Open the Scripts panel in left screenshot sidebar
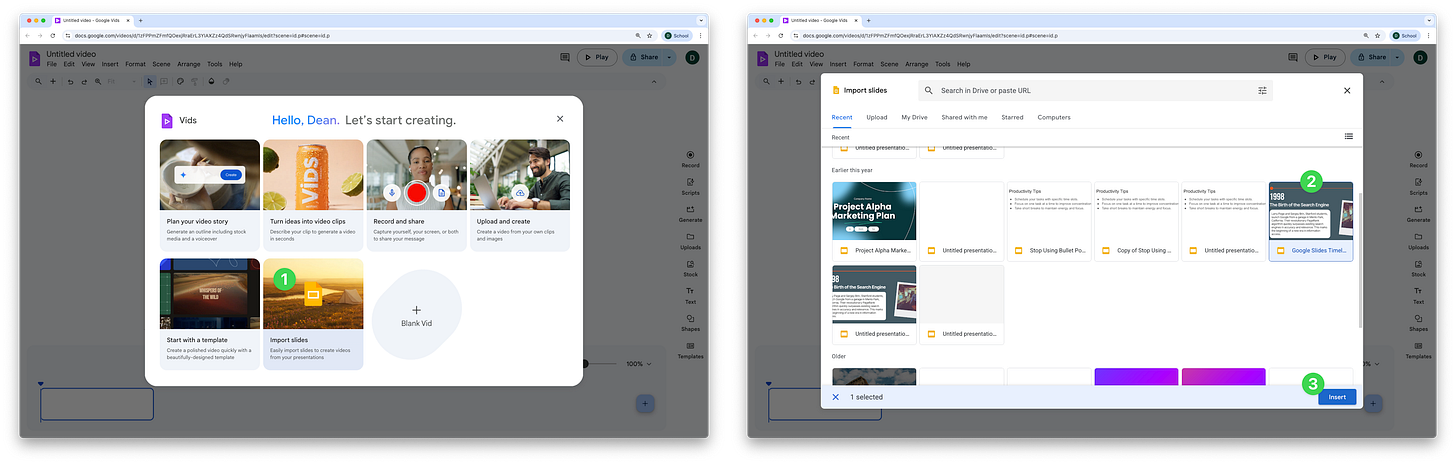Image resolution: width=1456 pixels, height=464 pixels. (x=690, y=186)
